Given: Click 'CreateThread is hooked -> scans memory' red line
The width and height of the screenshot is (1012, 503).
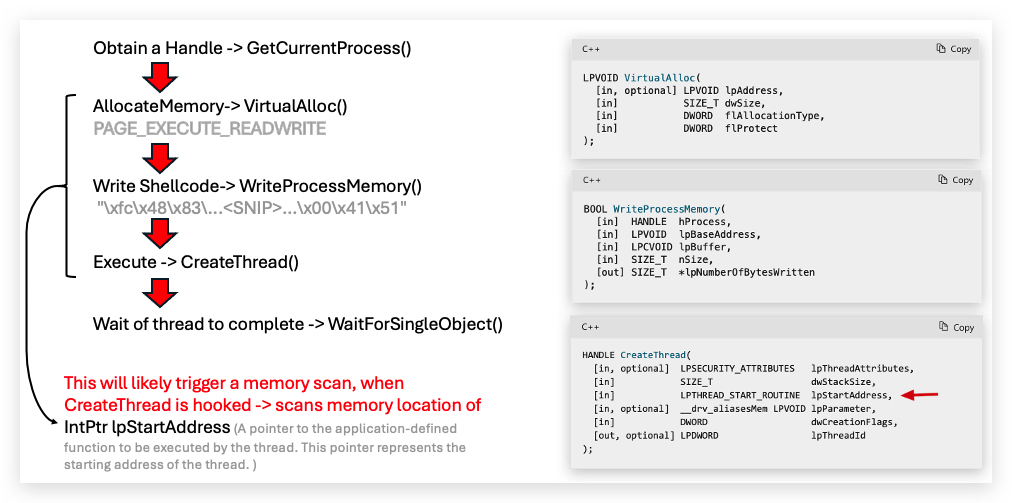Looking at the screenshot, I should click(x=273, y=405).
